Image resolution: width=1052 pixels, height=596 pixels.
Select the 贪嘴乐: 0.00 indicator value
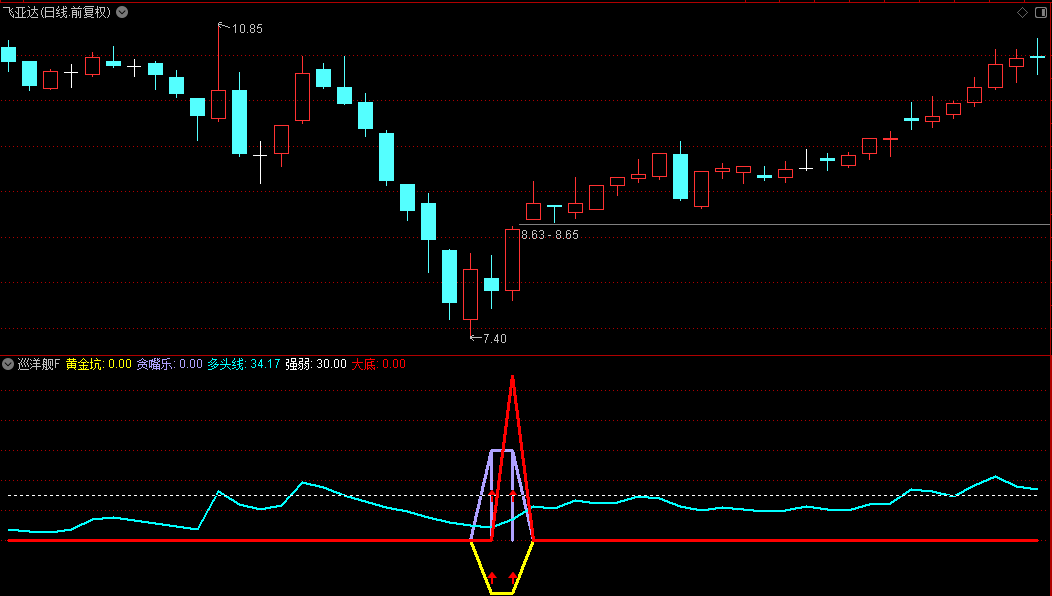170,364
